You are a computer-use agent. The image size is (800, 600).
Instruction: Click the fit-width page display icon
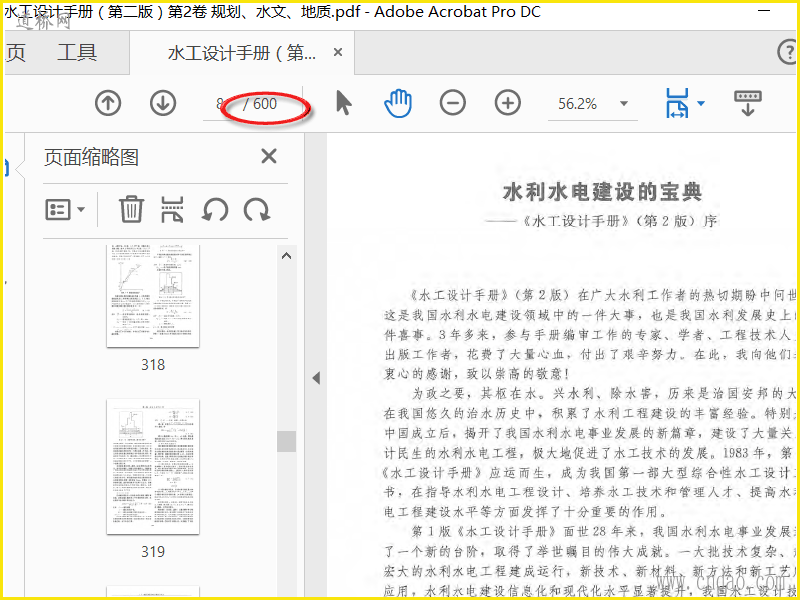(677, 104)
